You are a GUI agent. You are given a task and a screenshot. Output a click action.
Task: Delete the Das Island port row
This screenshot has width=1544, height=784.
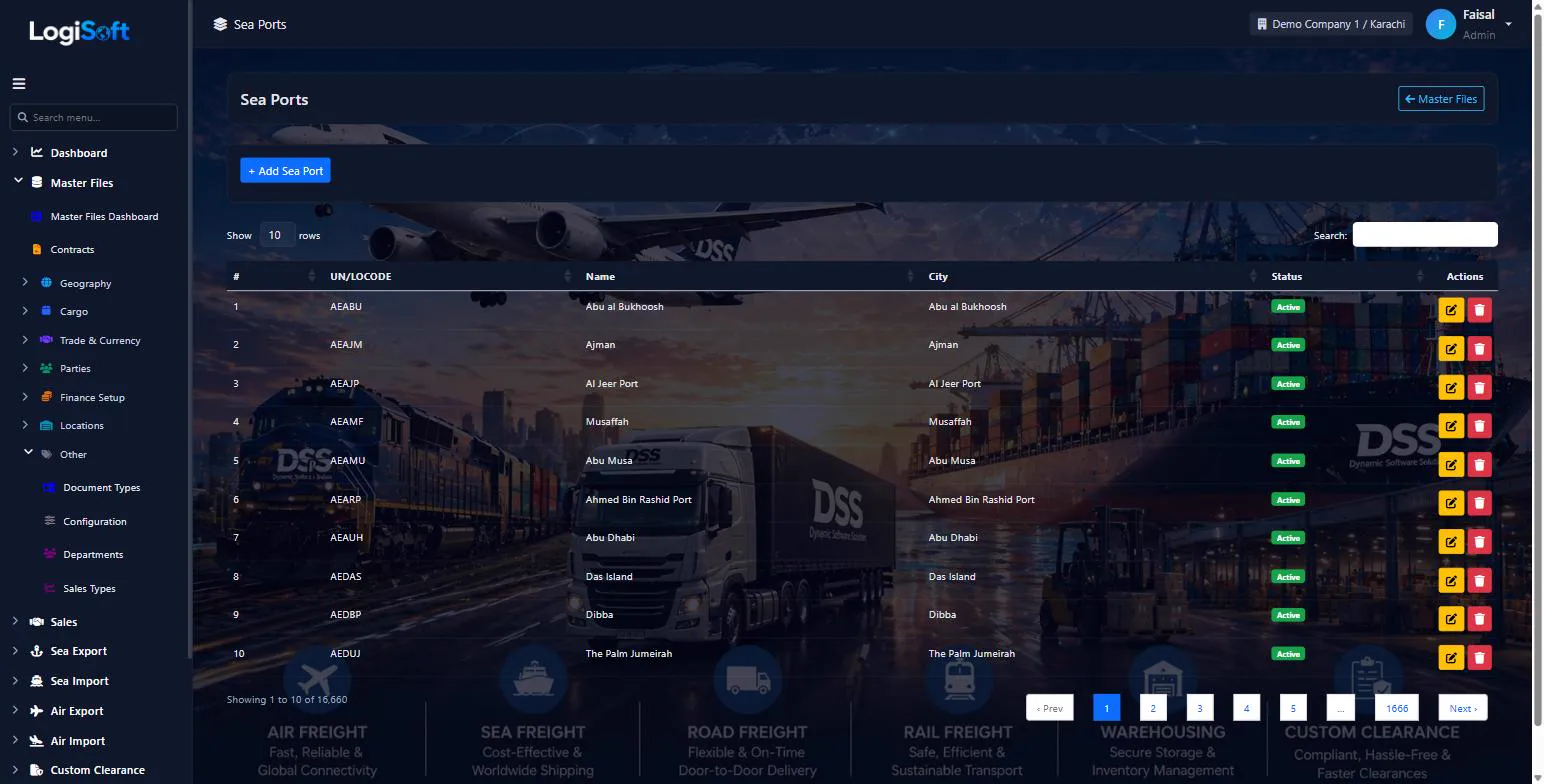tap(1479, 580)
